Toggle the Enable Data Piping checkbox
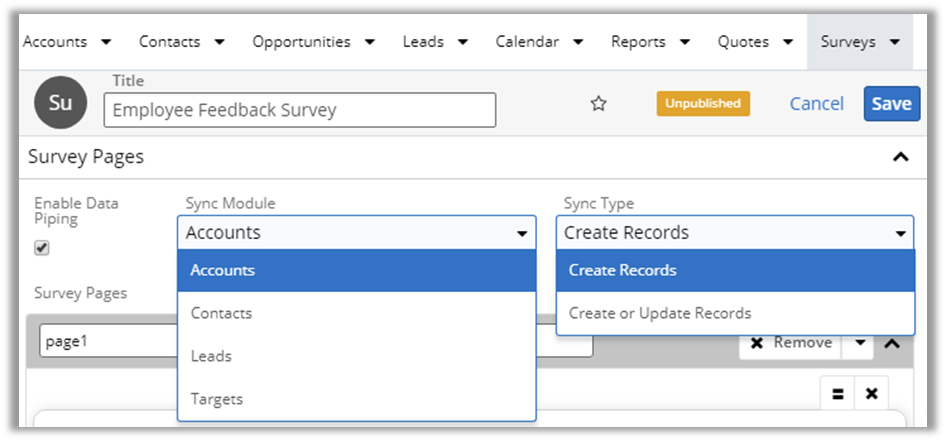Viewport: 946px width, 441px height. pyautogui.click(x=42, y=248)
